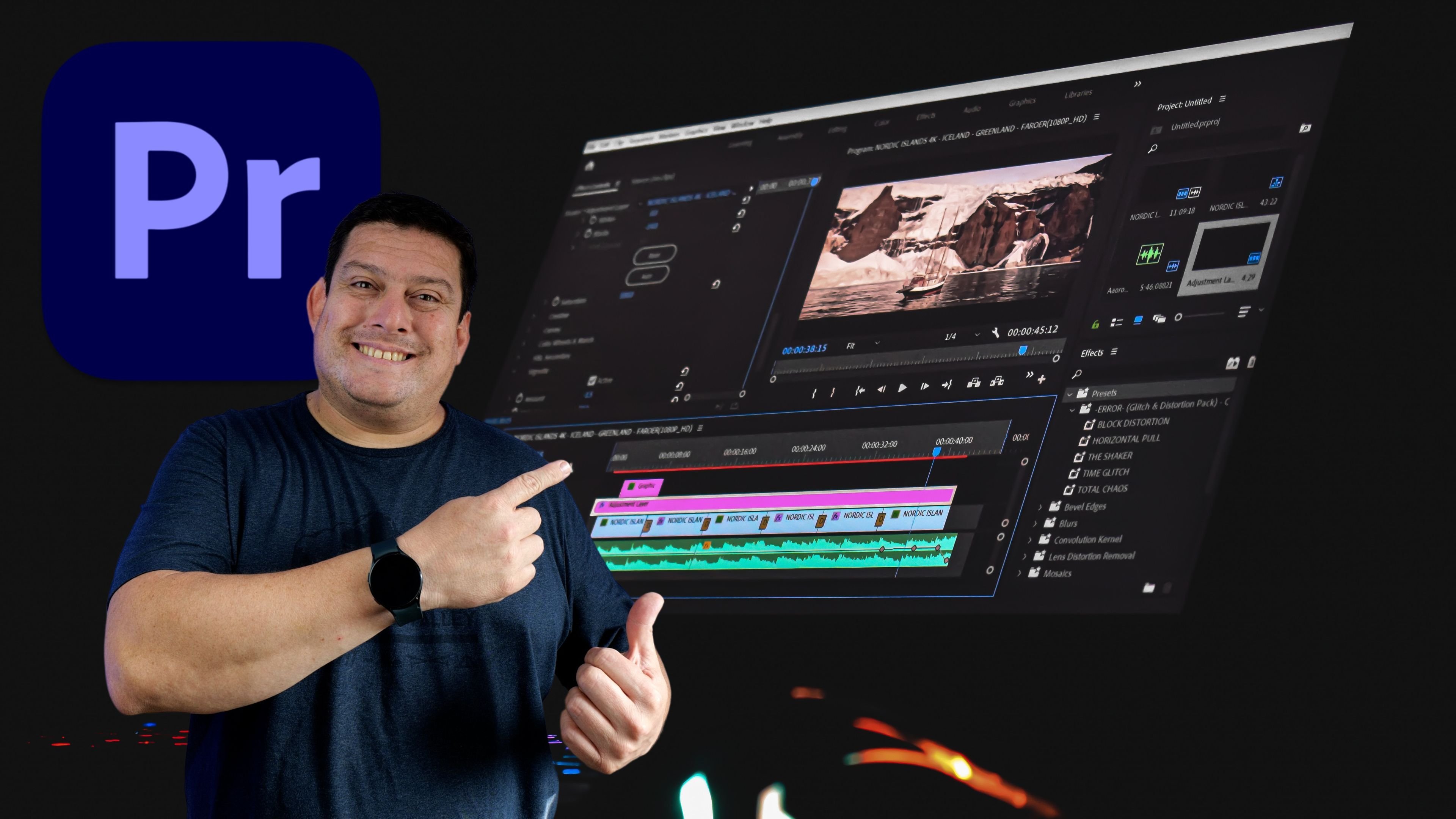Switch Project panel to Freeform View
This screenshot has width=1456, height=819.
click(1159, 319)
